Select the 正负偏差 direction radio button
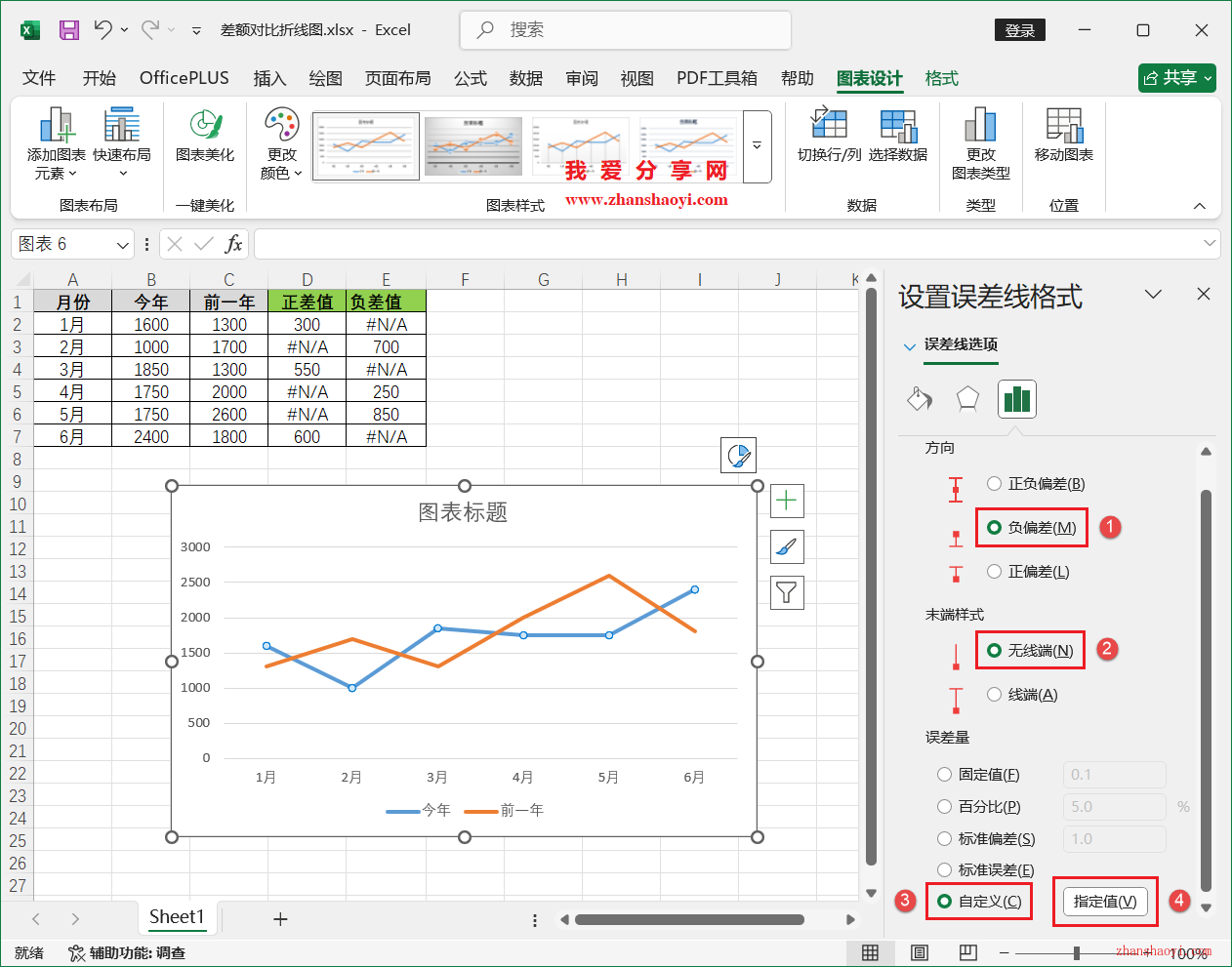The height and width of the screenshot is (967, 1232). click(x=993, y=483)
